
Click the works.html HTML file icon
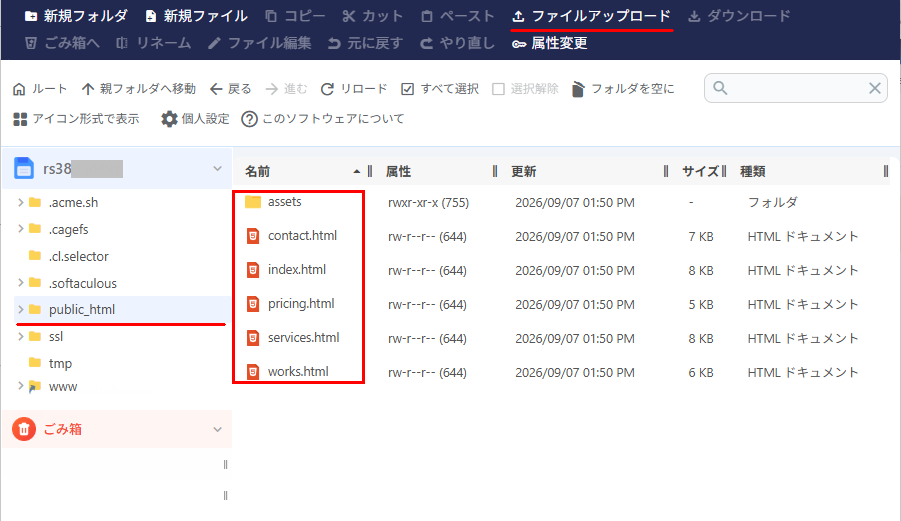(253, 372)
